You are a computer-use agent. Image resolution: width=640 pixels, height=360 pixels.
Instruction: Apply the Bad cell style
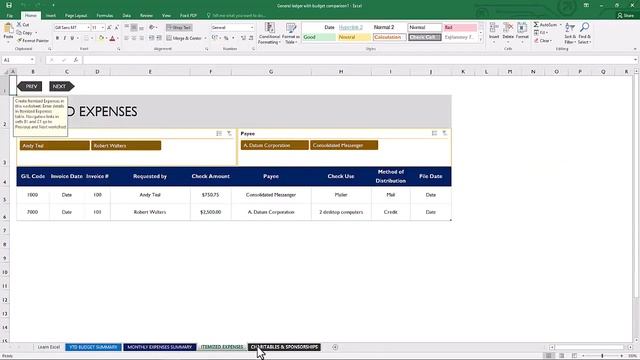point(460,27)
